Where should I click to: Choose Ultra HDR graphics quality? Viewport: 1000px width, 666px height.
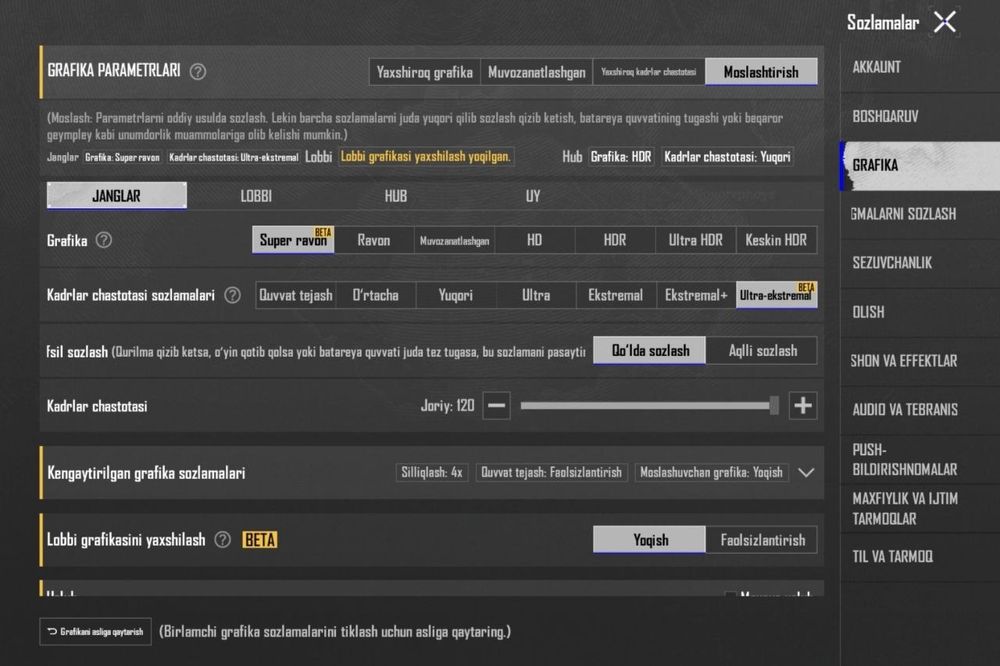point(695,240)
